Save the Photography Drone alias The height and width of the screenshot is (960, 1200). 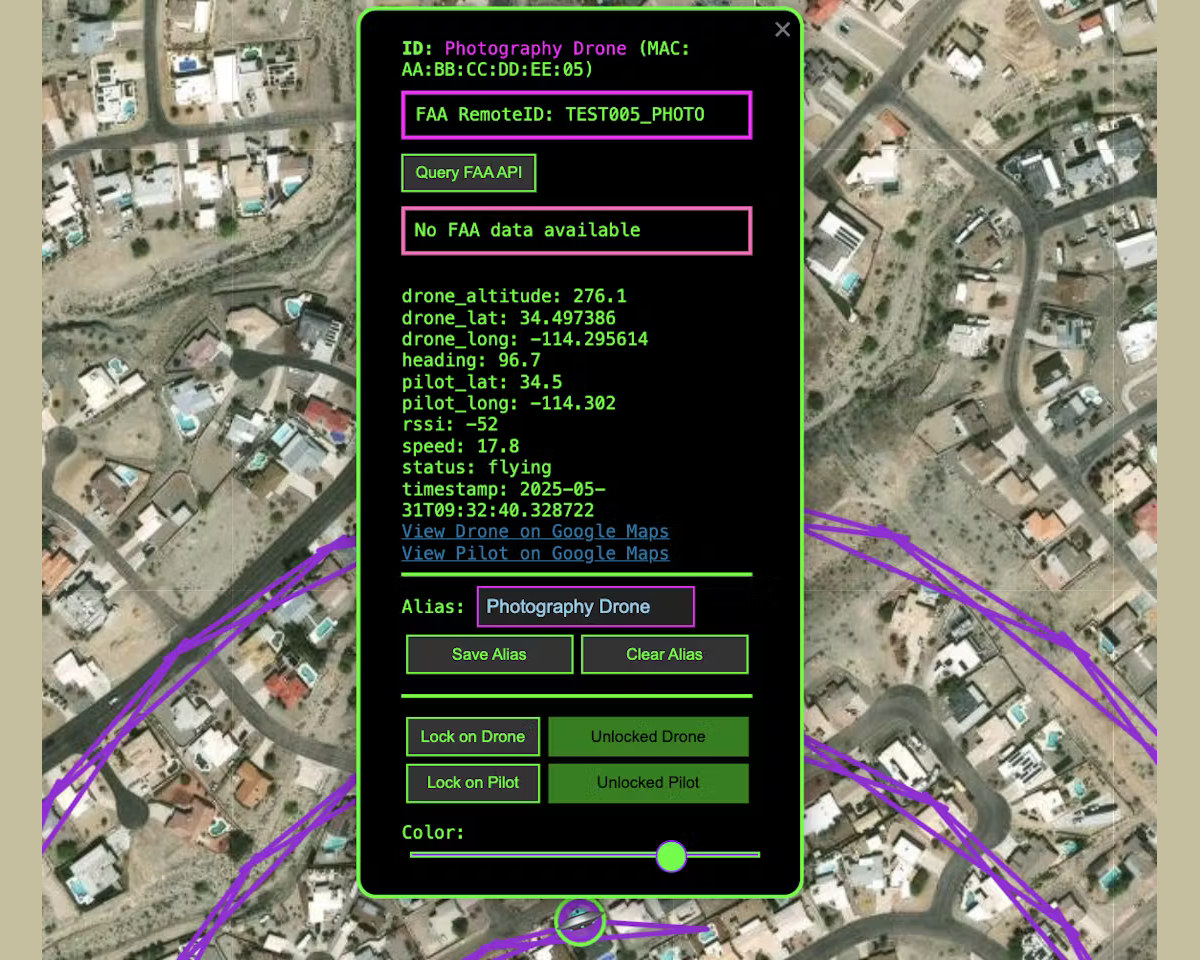[489, 655]
